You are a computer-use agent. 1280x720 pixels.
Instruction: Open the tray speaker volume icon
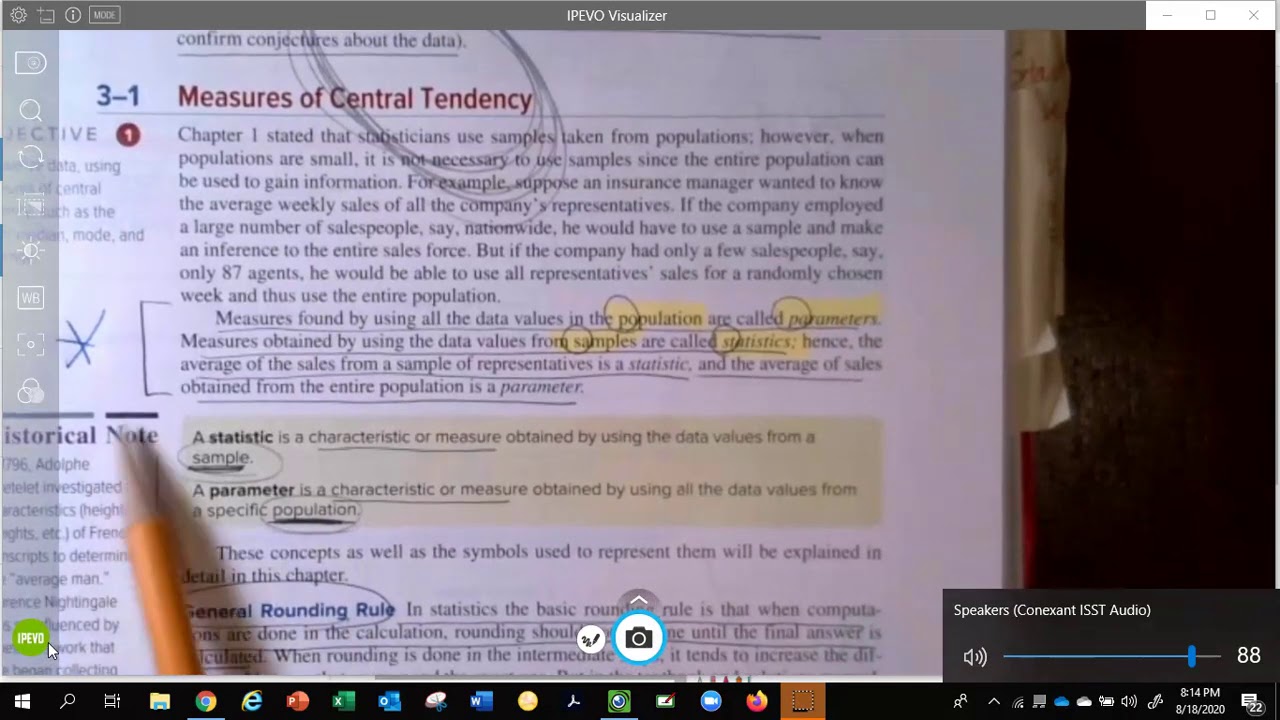1129,702
